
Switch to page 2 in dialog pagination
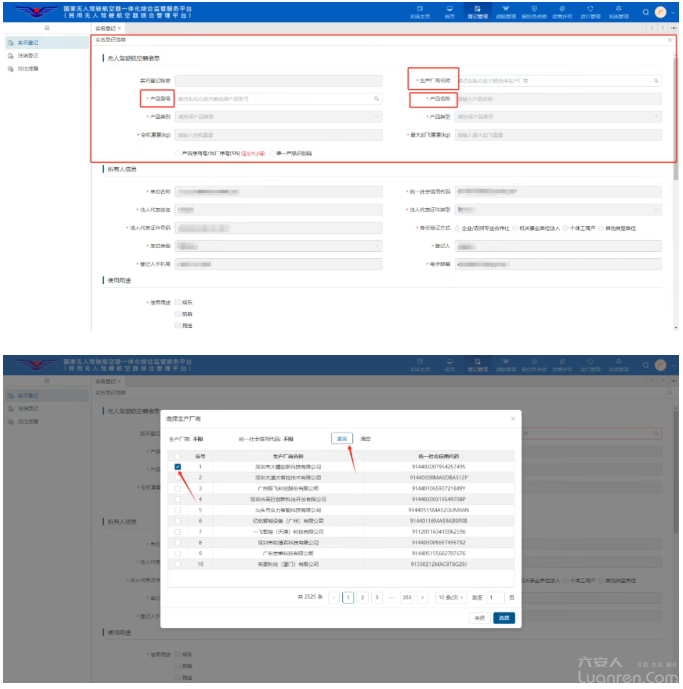coord(362,597)
